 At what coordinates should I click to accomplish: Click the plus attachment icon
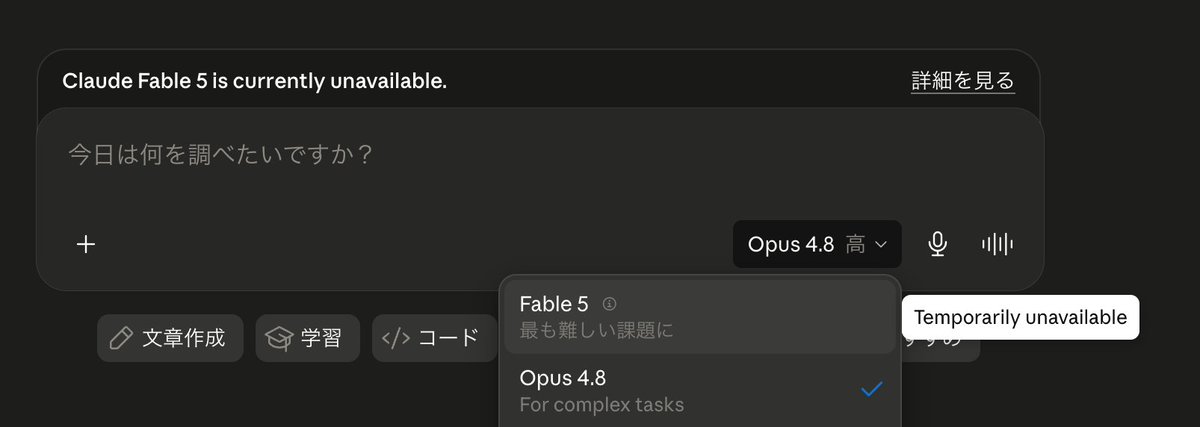pos(86,244)
